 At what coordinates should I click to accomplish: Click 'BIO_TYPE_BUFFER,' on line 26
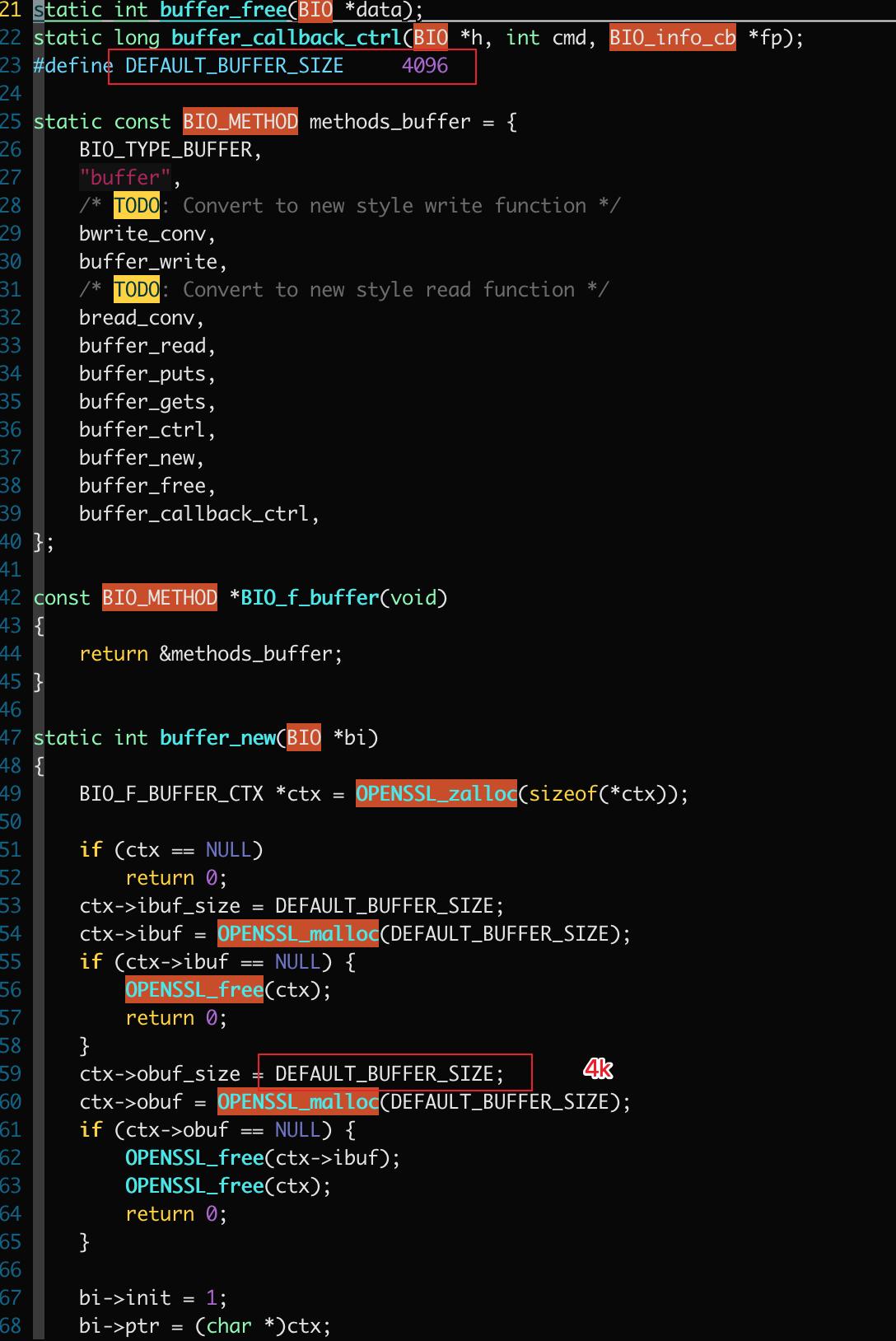tap(170, 150)
